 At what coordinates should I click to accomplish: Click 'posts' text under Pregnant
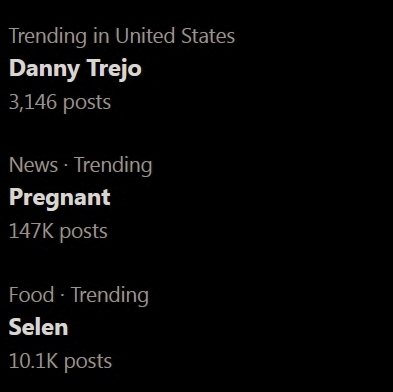tap(84, 232)
